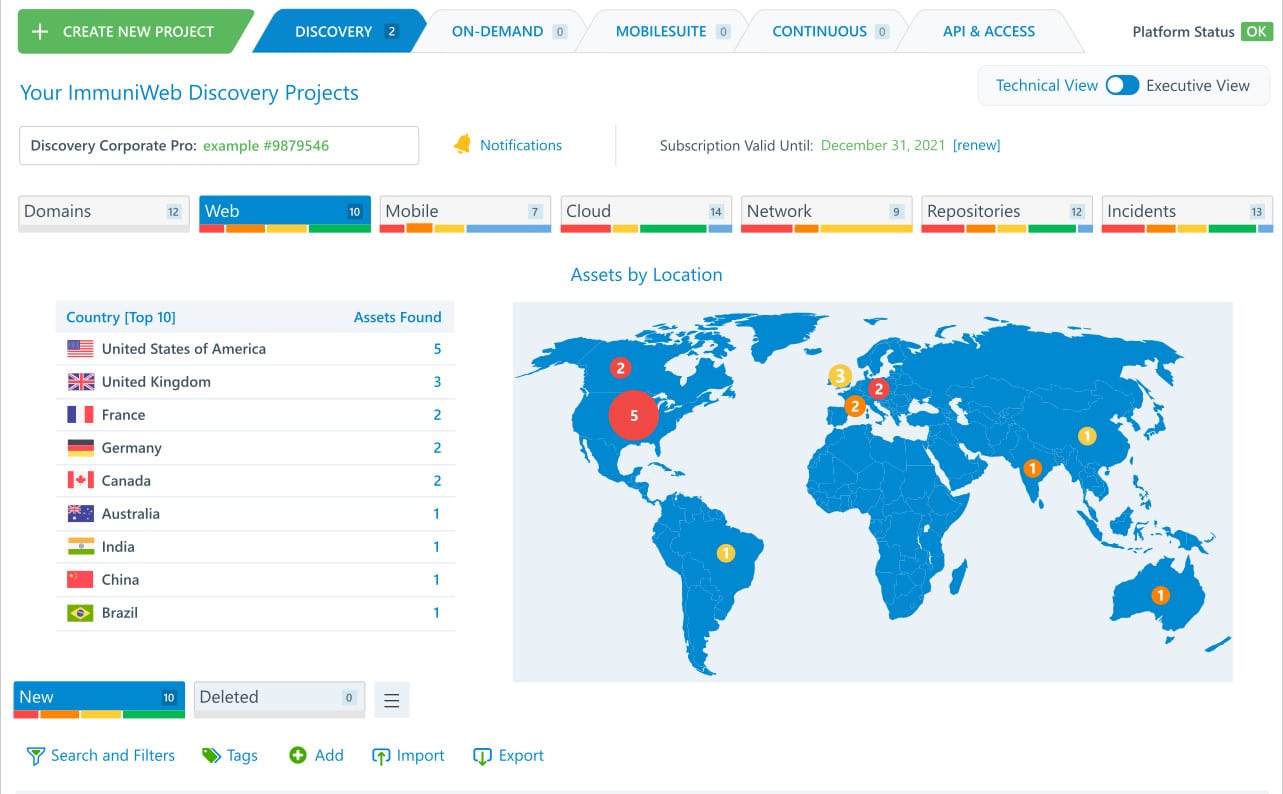Select the Domains asset category
1283x794 pixels.
coord(104,213)
